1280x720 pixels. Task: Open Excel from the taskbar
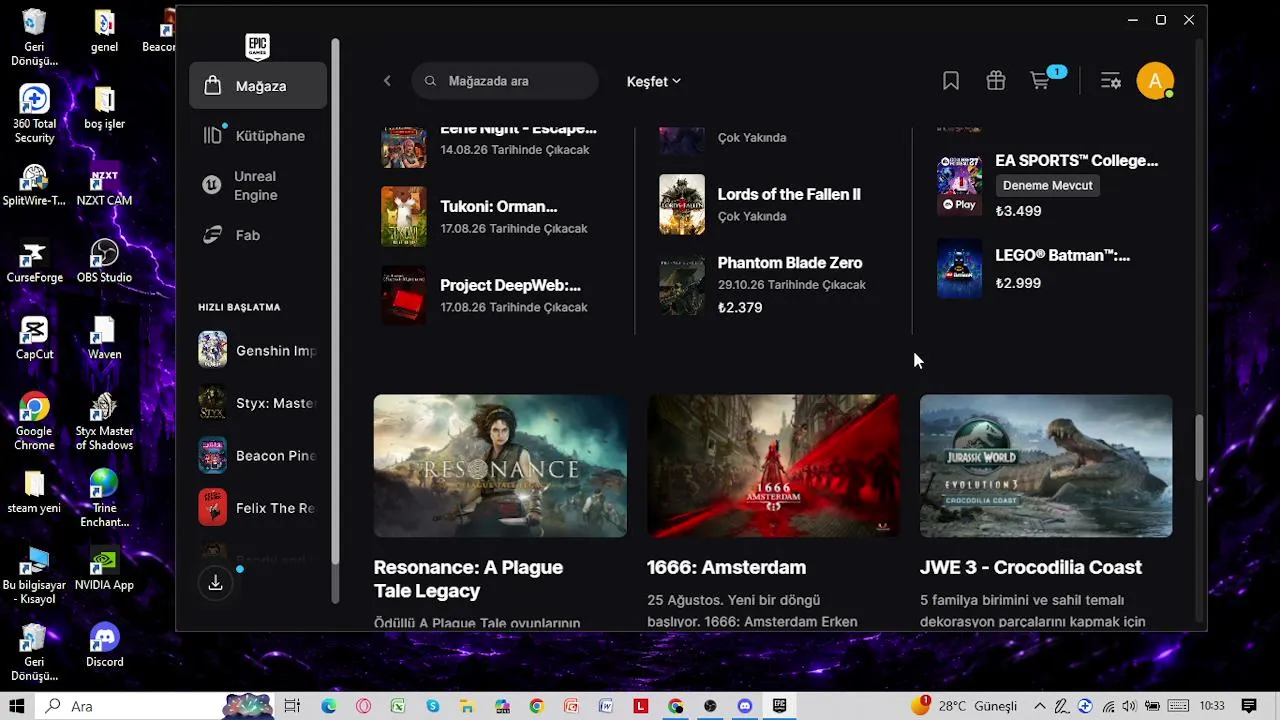pyautogui.click(x=398, y=706)
